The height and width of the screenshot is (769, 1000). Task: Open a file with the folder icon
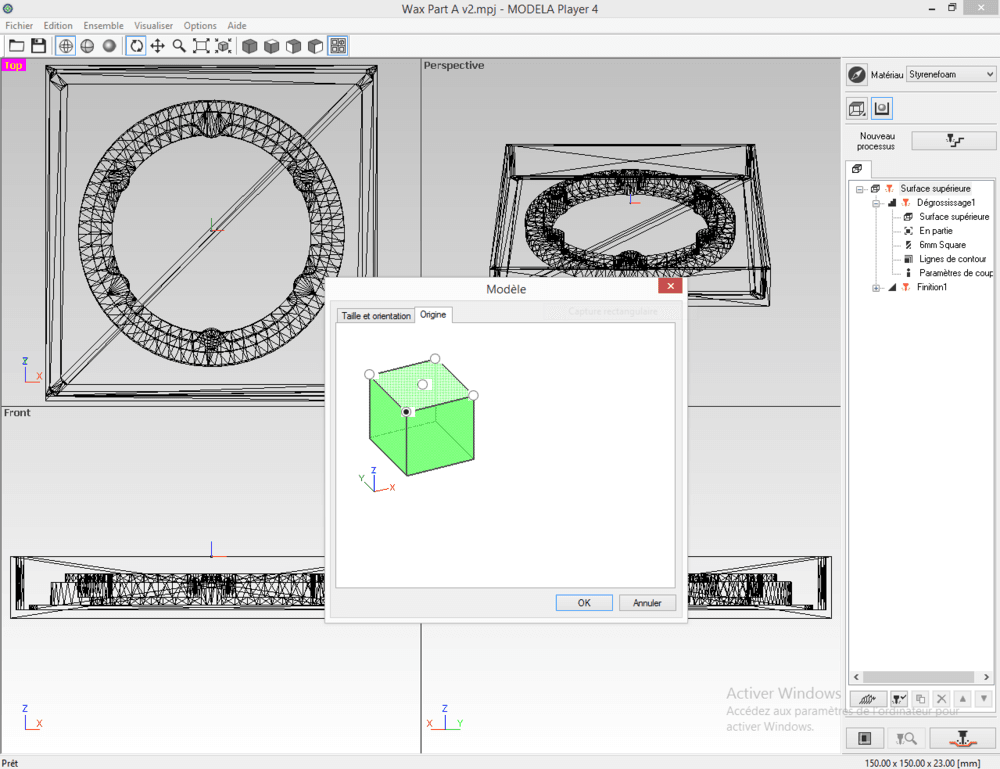coord(17,46)
